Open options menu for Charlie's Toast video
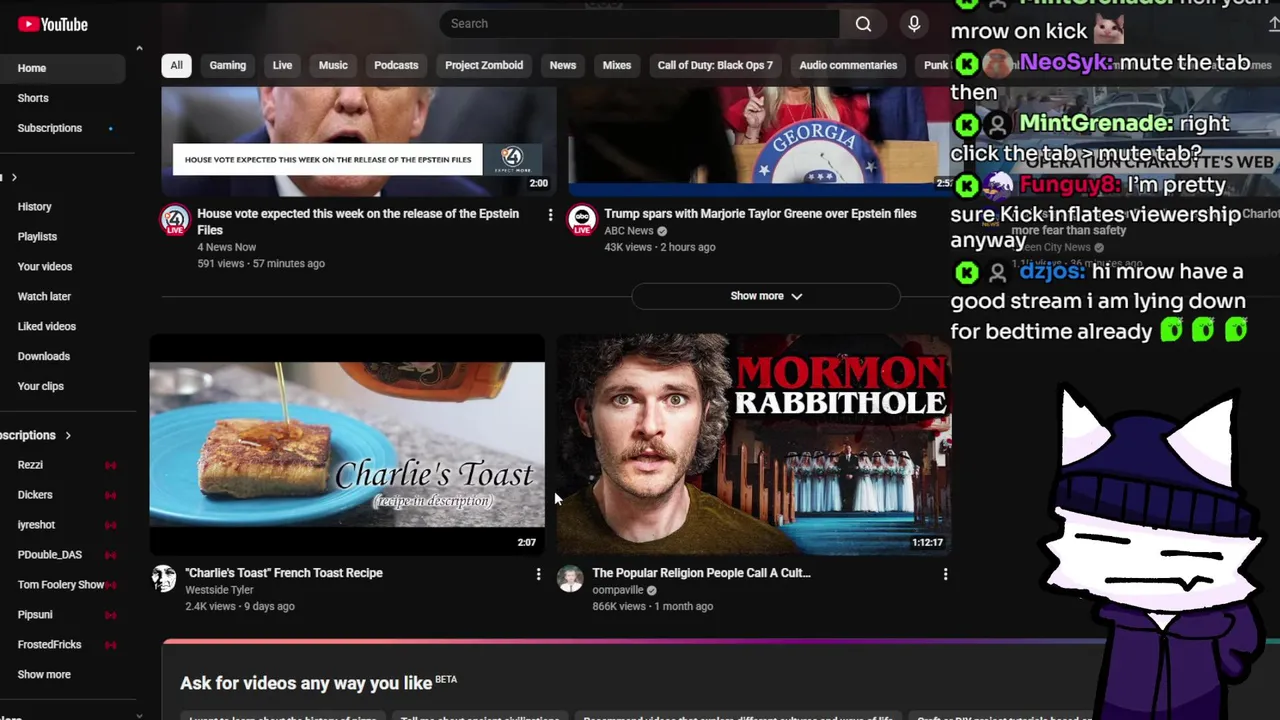The height and width of the screenshot is (720, 1280). (538, 574)
